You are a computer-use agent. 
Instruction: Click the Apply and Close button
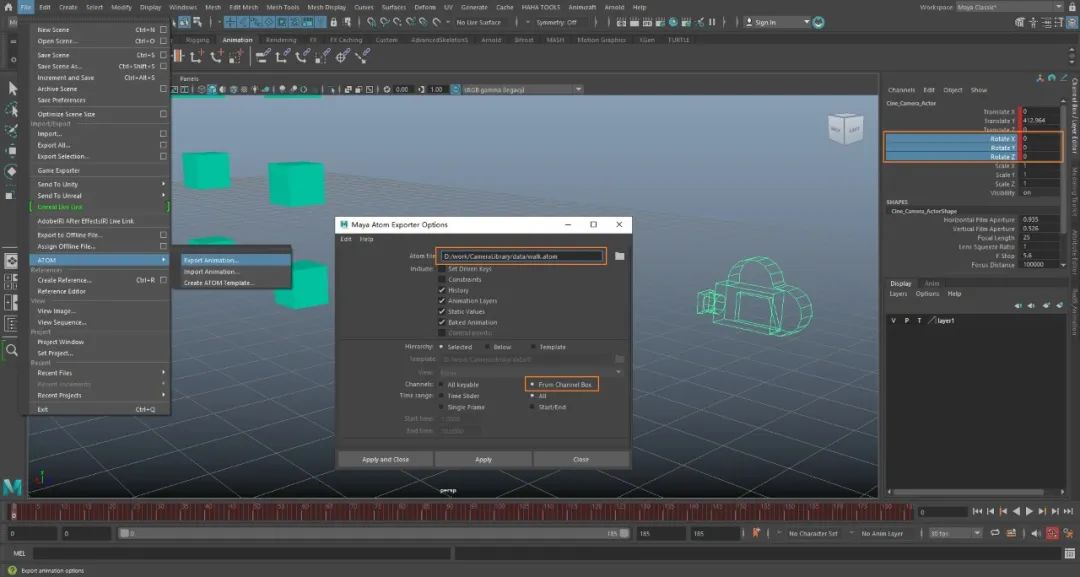pyautogui.click(x=385, y=459)
